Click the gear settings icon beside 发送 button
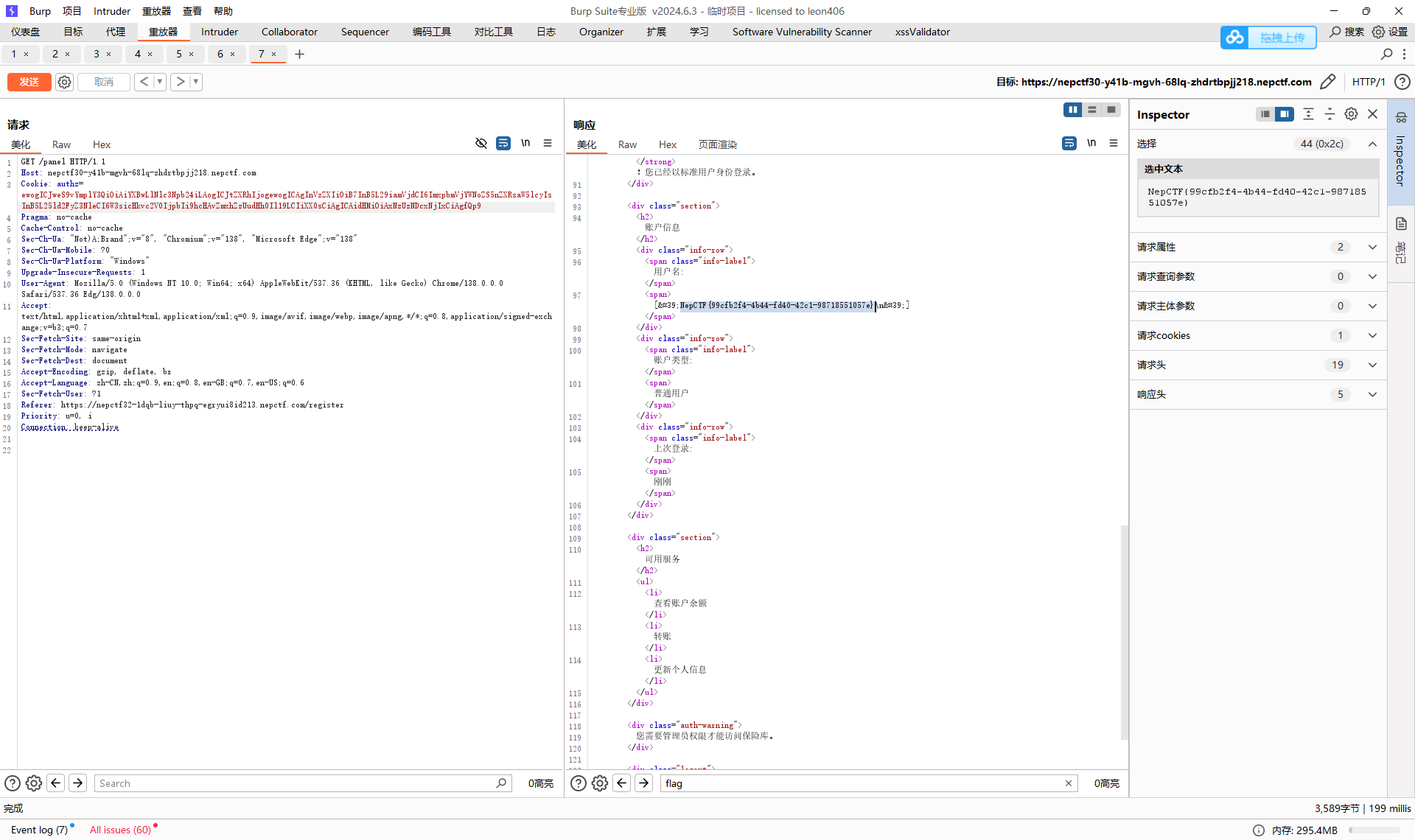The height and width of the screenshot is (840, 1415). (x=64, y=82)
